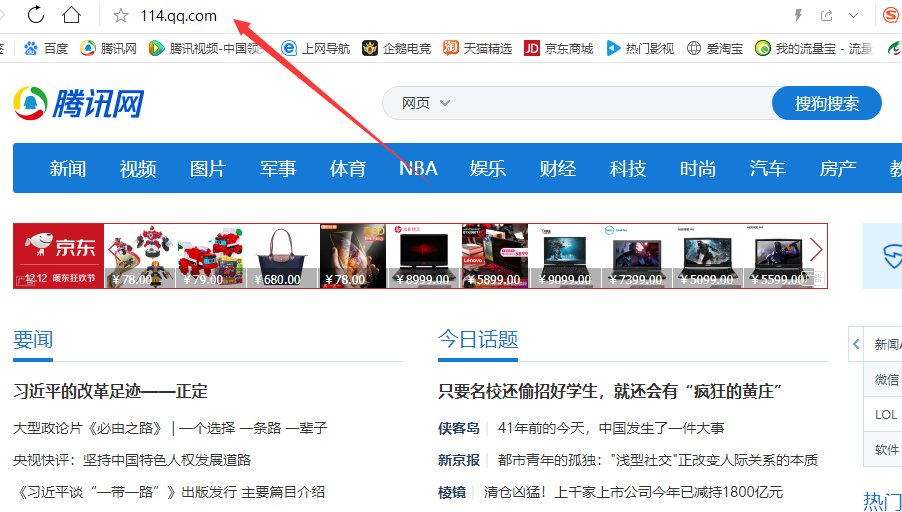Open the 上网导航 bookmark
The width and height of the screenshot is (902, 512).
[315, 48]
